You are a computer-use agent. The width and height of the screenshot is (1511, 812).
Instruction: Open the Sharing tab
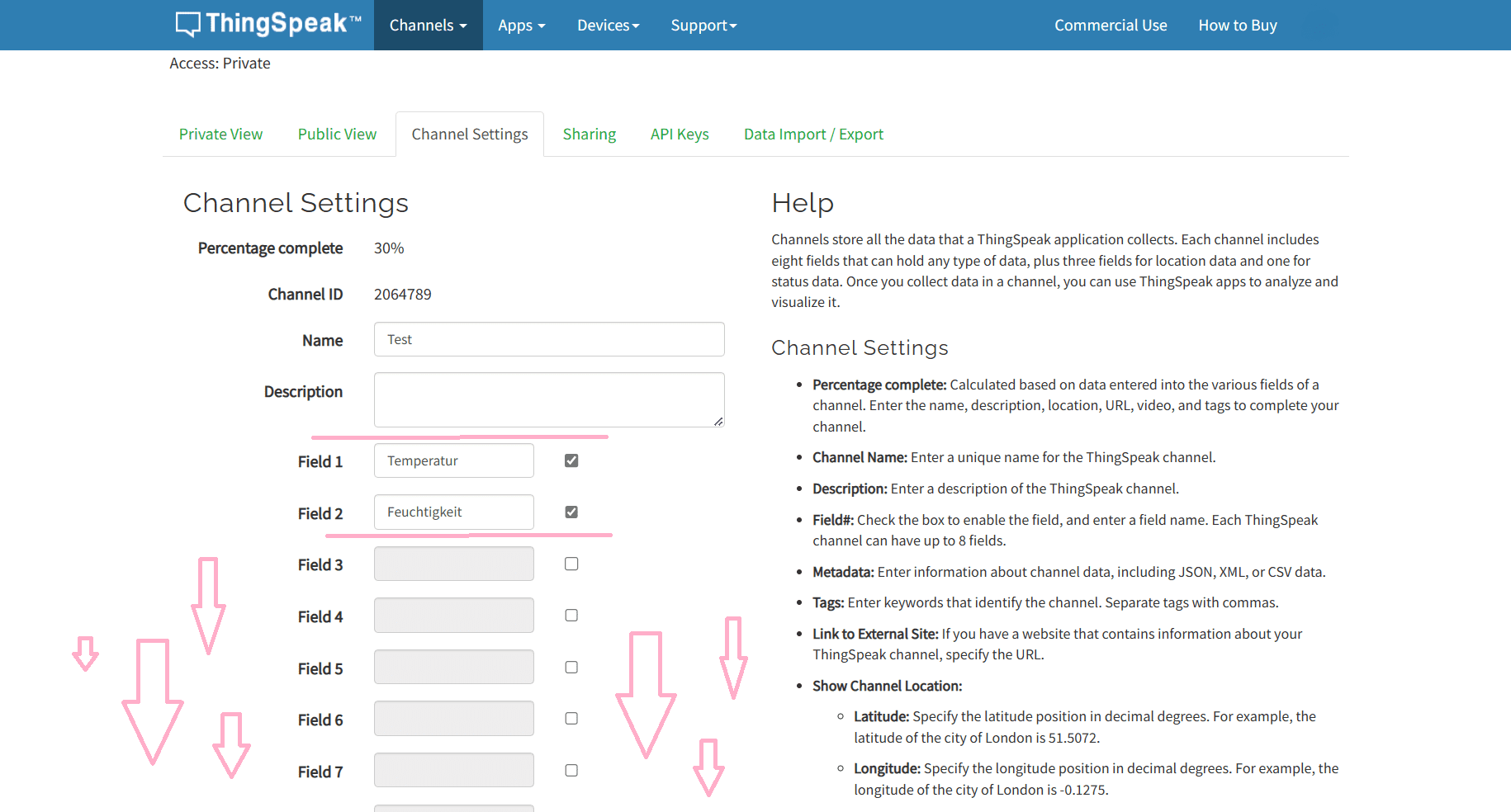tap(589, 135)
